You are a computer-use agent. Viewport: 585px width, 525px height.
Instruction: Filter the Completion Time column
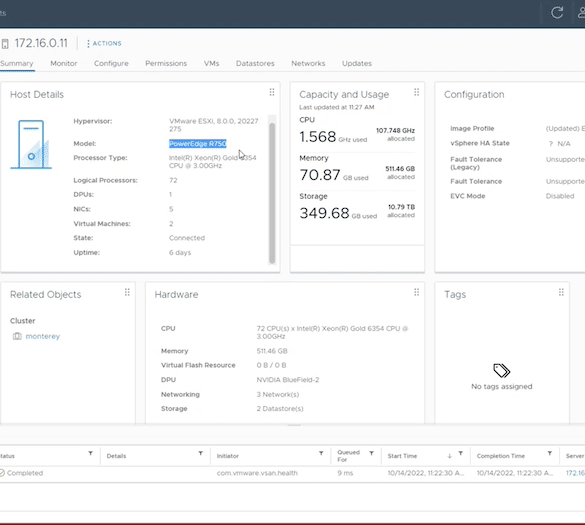[x=550, y=453]
